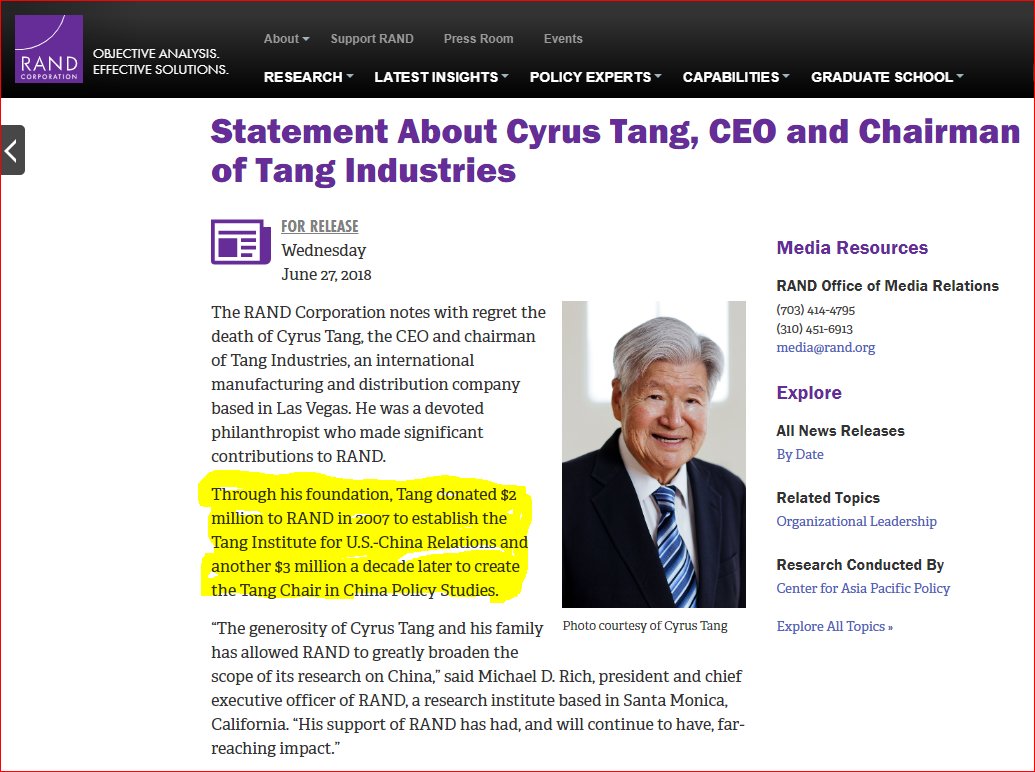Email media@rand.org link
1035x772 pixels.
tap(826, 347)
